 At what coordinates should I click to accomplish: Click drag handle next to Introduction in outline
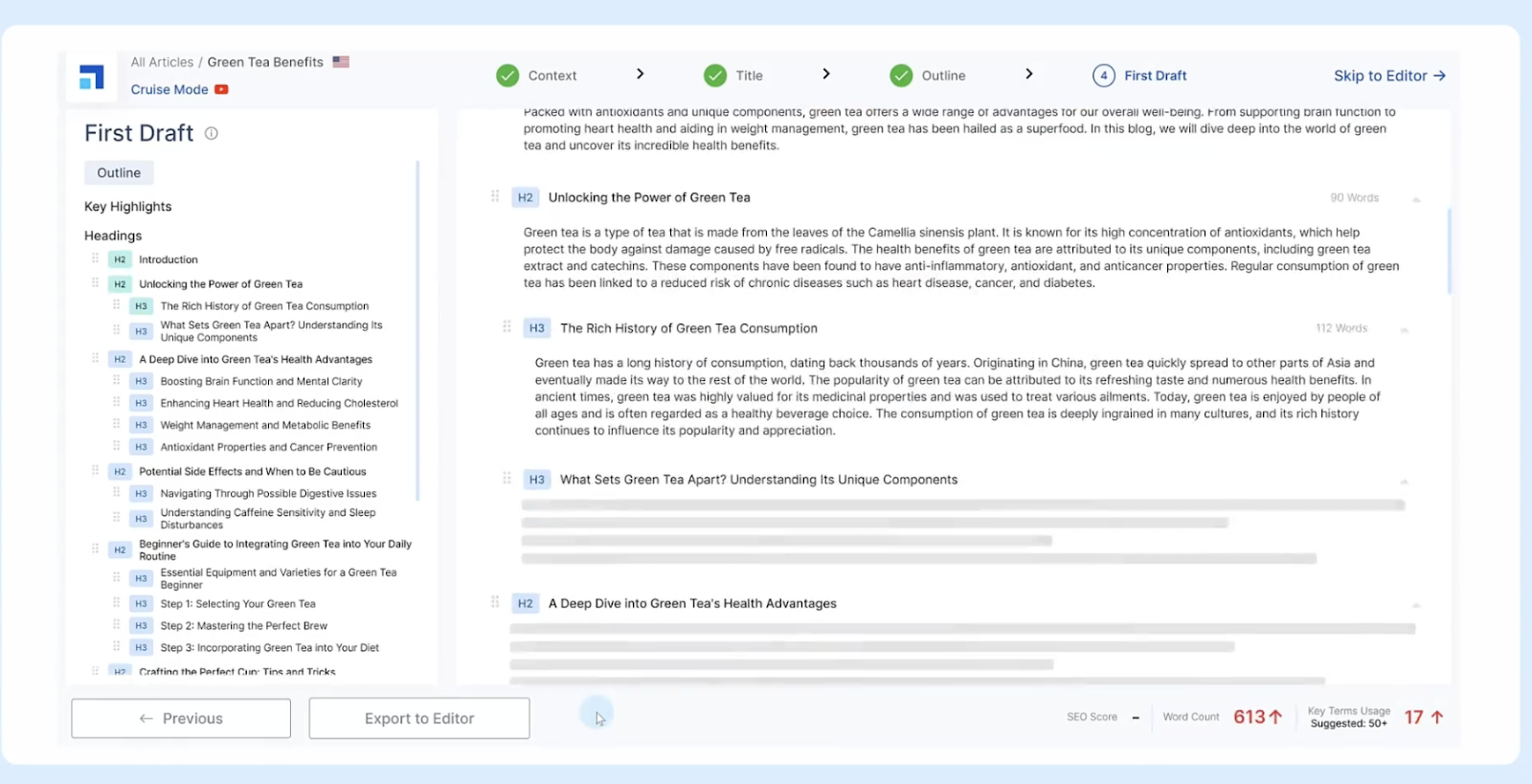[x=95, y=259]
